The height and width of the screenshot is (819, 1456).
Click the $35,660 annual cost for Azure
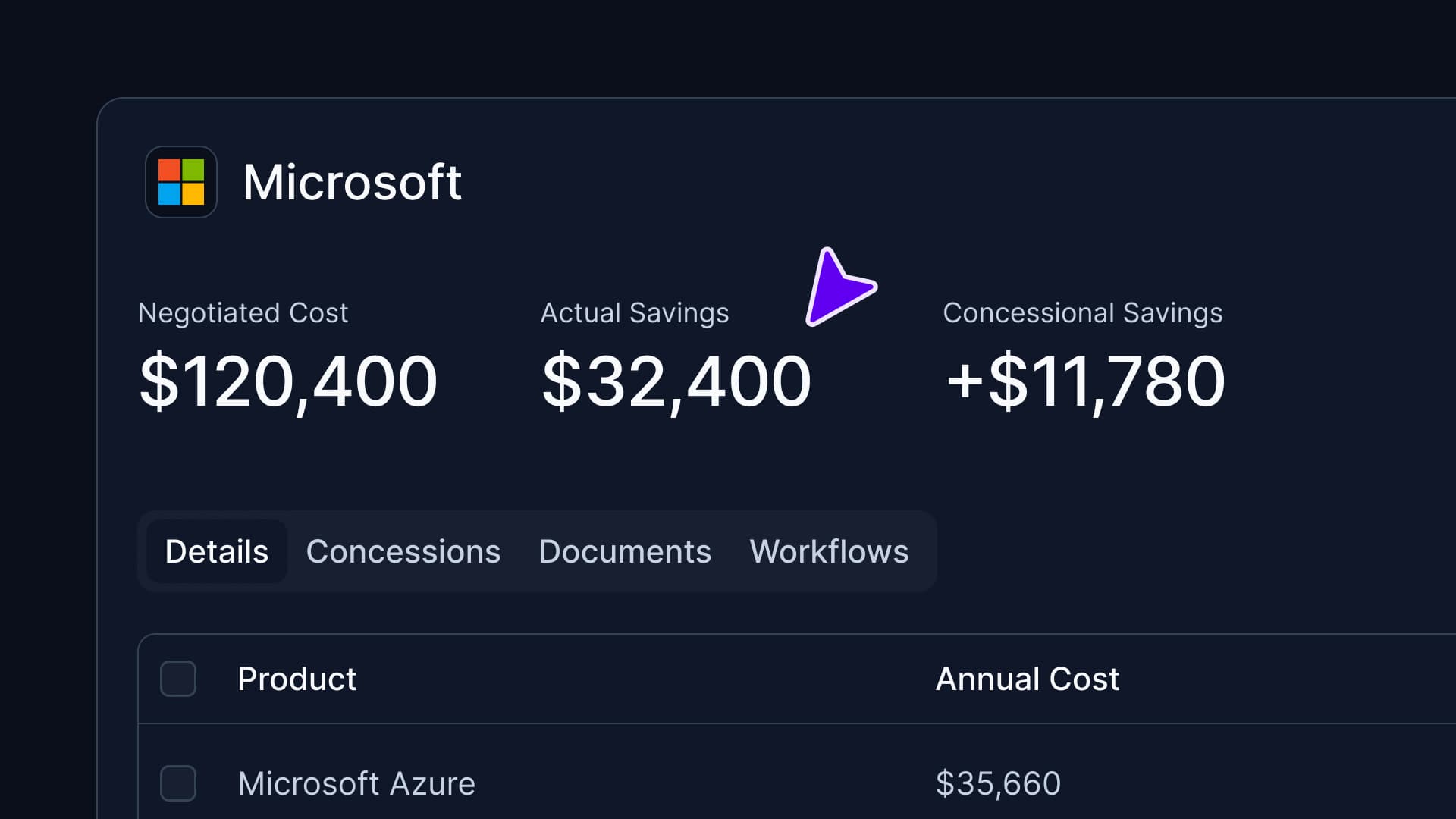pyautogui.click(x=997, y=783)
